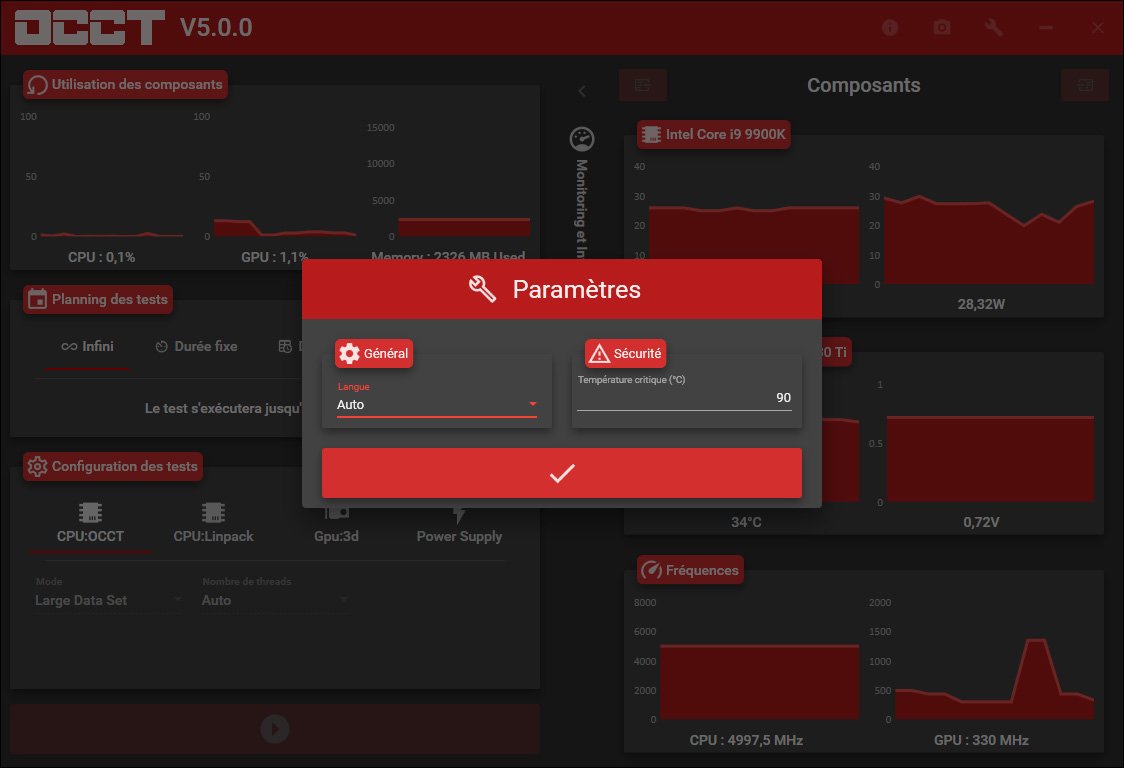Viewport: 1124px width, 768px height.
Task: Open the Langue dropdown
Action: (x=437, y=405)
